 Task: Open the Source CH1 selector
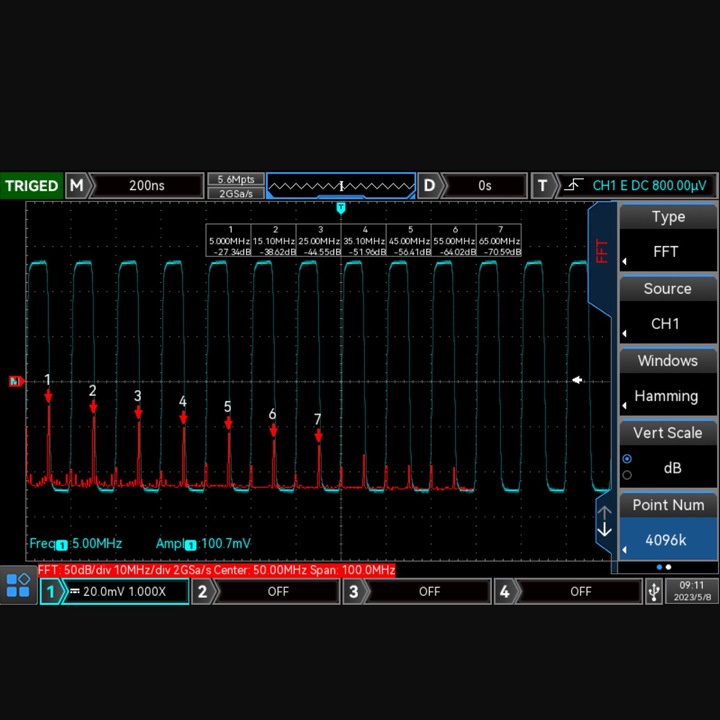668,323
